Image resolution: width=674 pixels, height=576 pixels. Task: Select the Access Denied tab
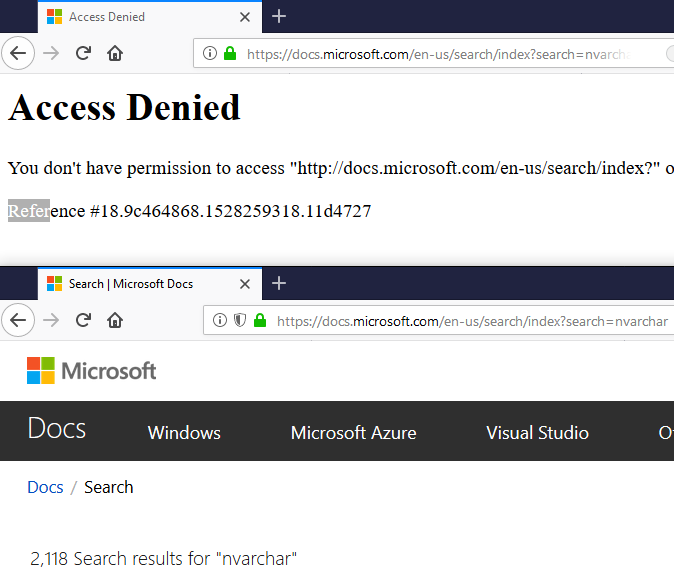pos(150,17)
